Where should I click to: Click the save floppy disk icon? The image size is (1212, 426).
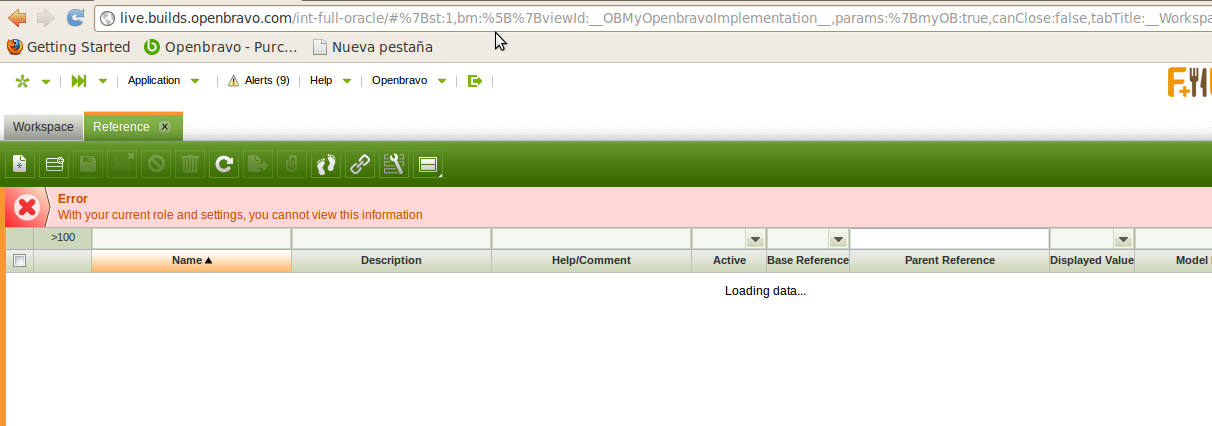pyautogui.click(x=88, y=164)
